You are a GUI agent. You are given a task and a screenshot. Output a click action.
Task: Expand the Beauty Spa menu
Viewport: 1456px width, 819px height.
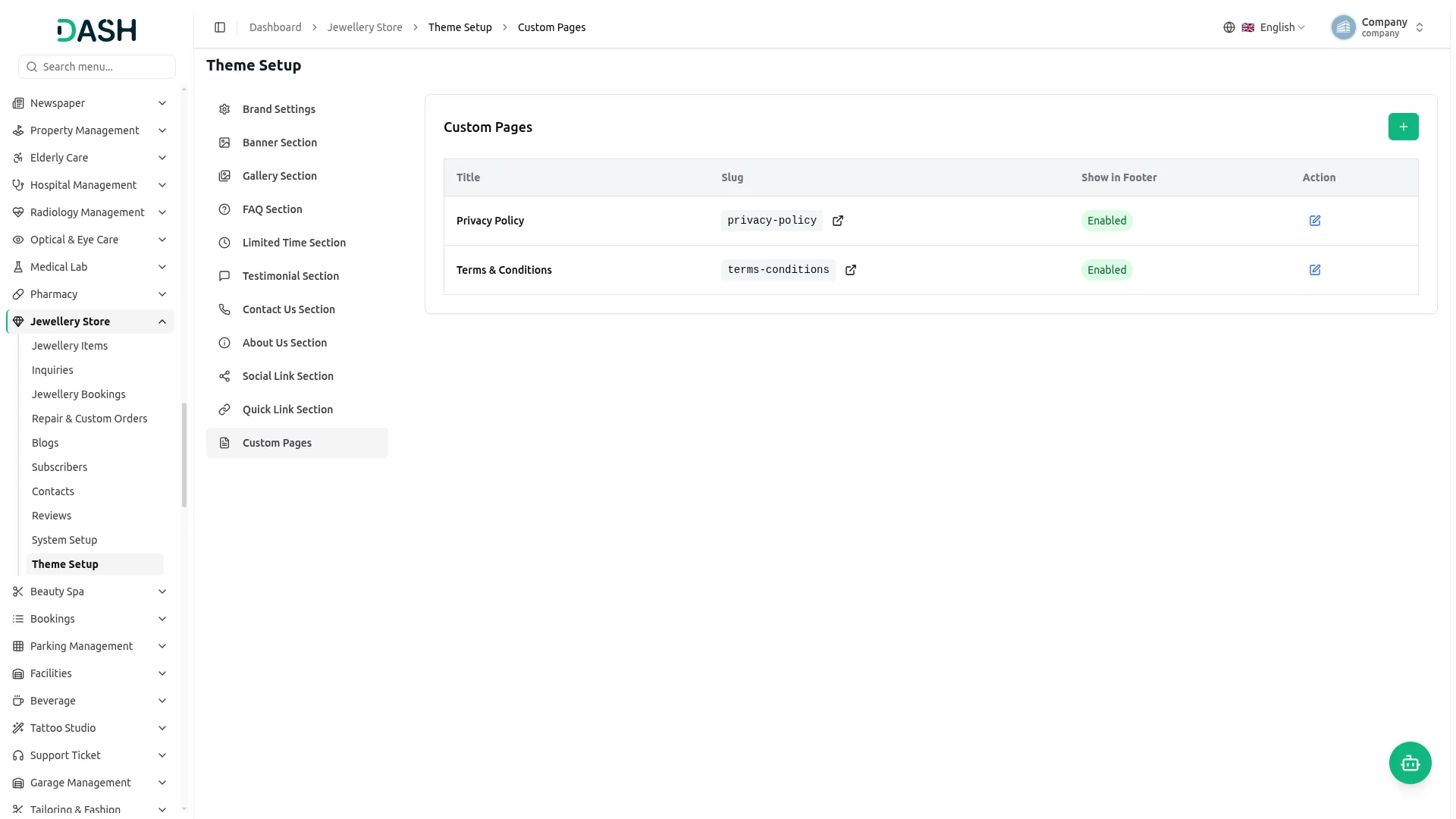pyautogui.click(x=89, y=591)
